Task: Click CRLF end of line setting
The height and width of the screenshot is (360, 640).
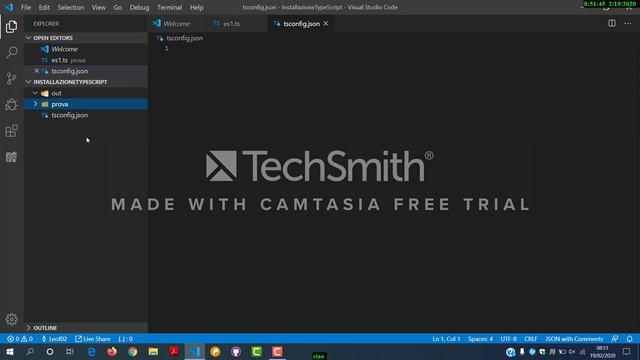Action: click(531, 339)
